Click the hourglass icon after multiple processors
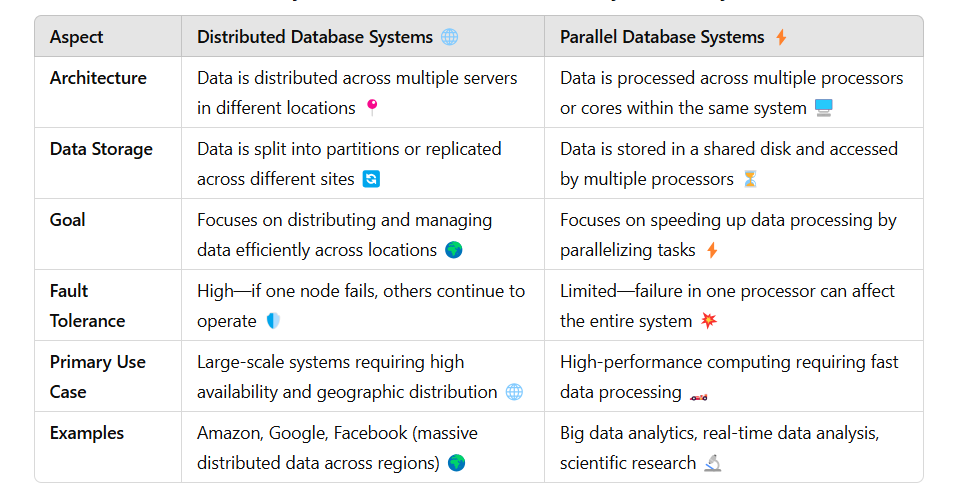 click(x=750, y=179)
